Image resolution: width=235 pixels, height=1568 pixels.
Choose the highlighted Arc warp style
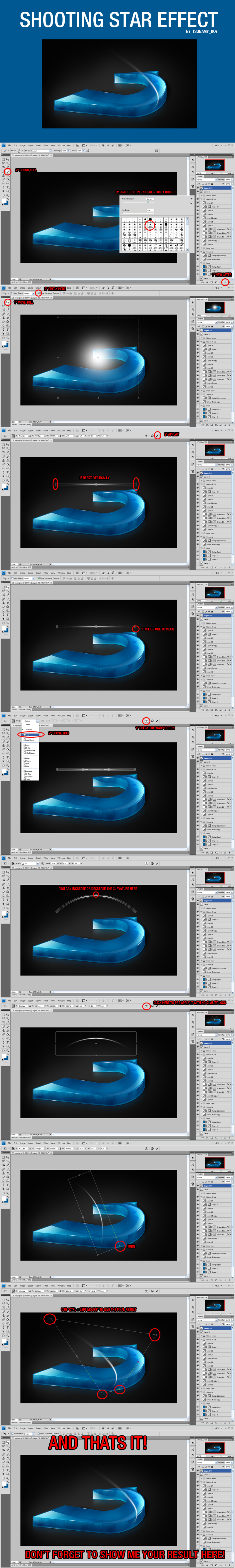[31, 735]
